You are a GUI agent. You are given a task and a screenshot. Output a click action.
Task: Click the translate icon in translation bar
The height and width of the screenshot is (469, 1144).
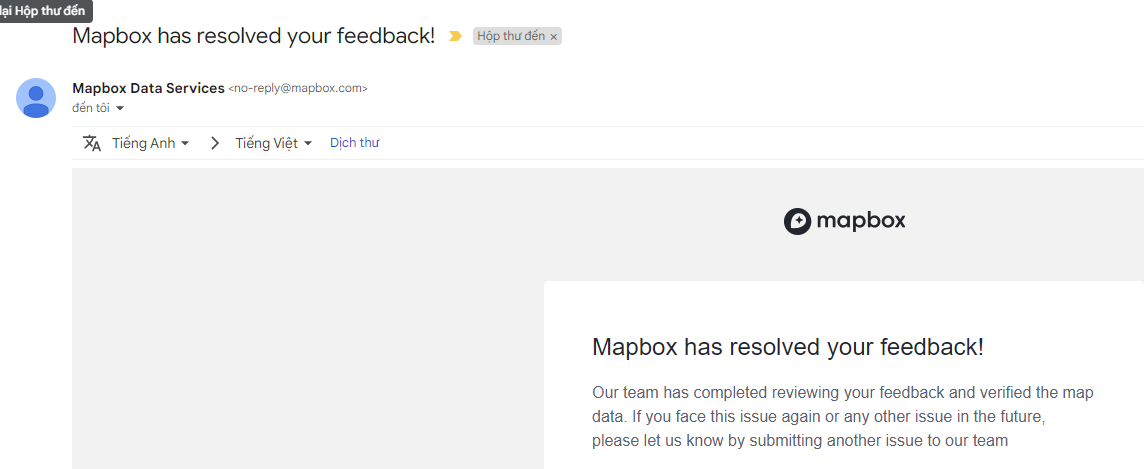point(92,143)
